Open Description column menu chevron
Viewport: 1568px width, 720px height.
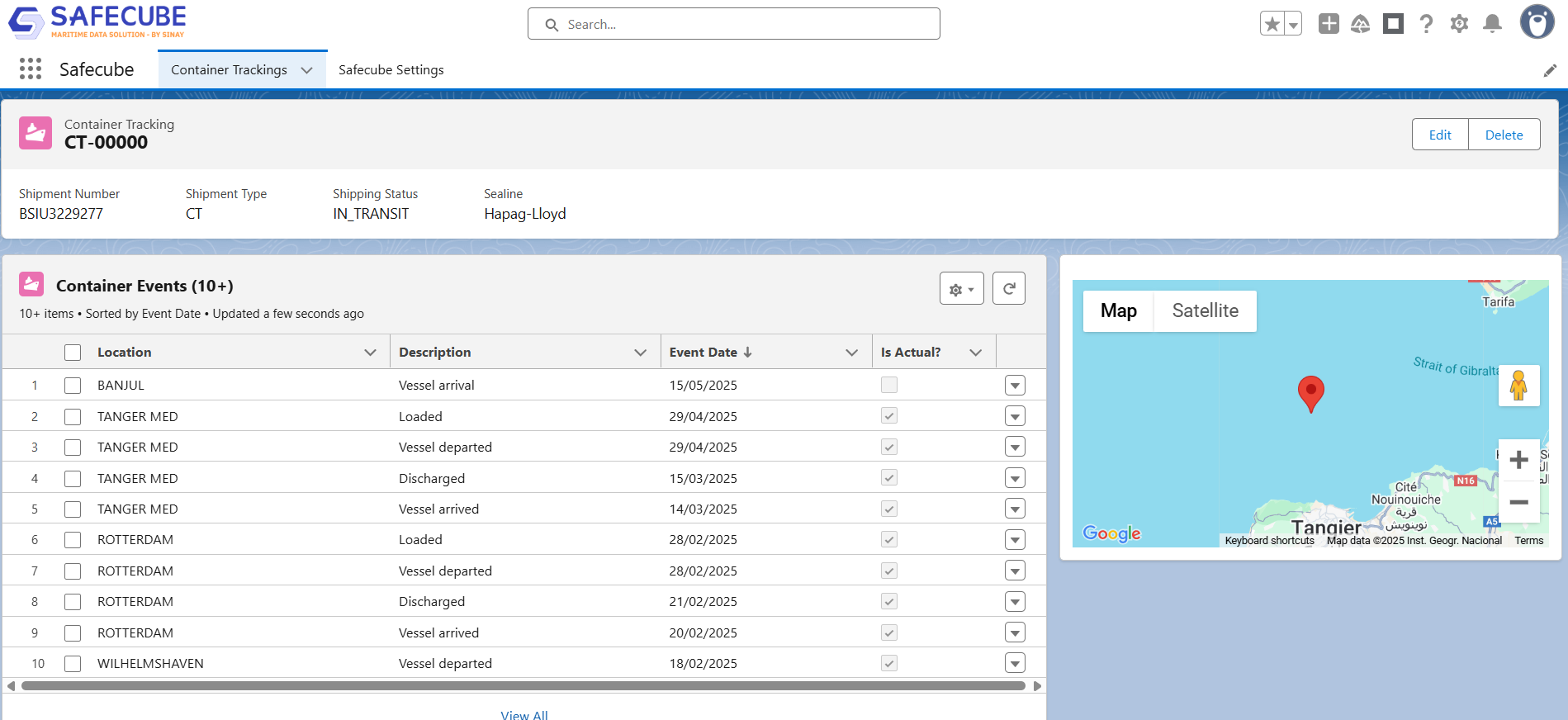point(640,353)
